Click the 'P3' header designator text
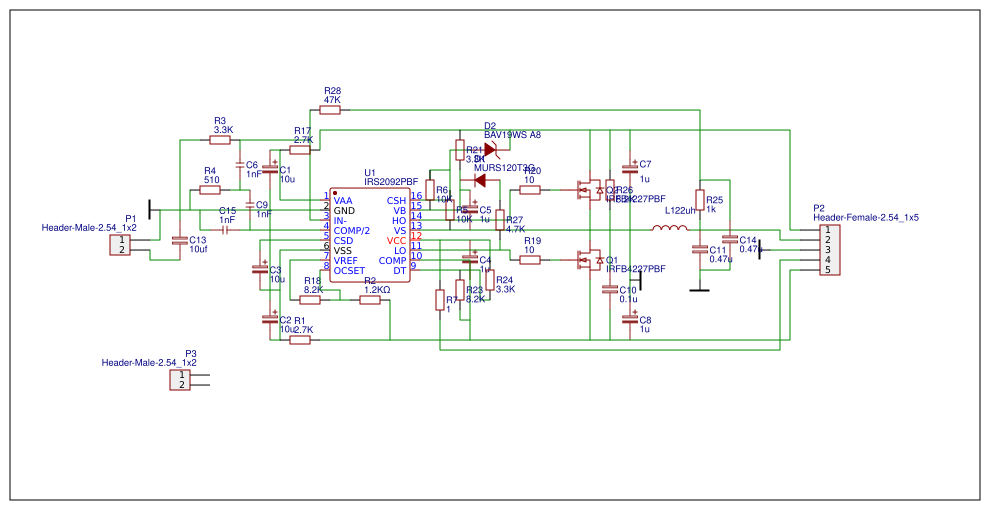990x510 pixels. [191, 353]
